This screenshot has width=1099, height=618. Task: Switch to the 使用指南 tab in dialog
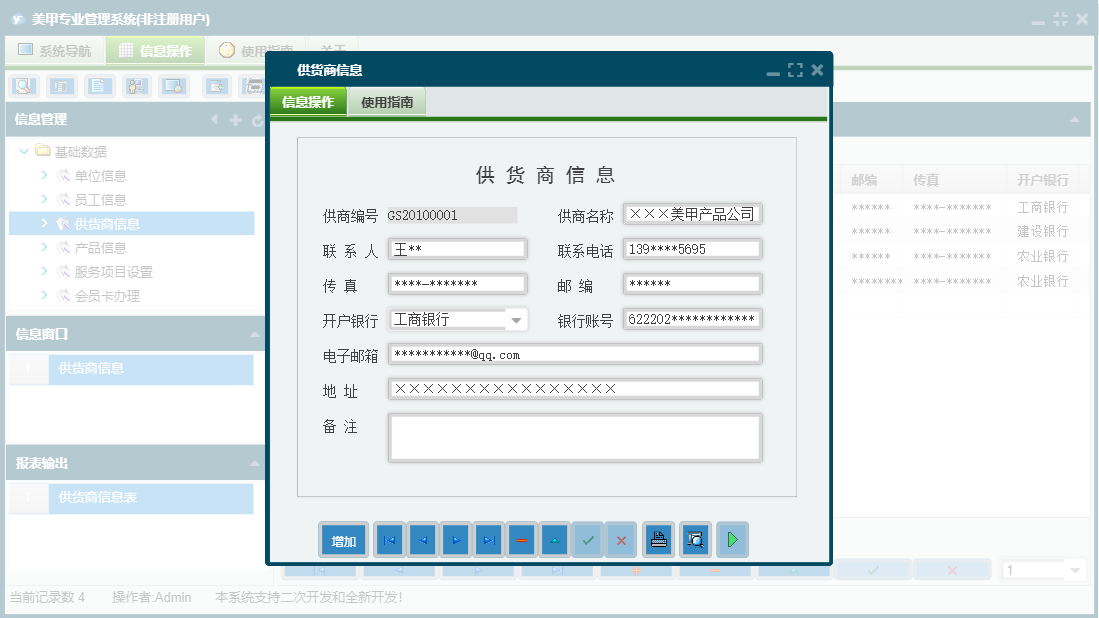point(386,101)
